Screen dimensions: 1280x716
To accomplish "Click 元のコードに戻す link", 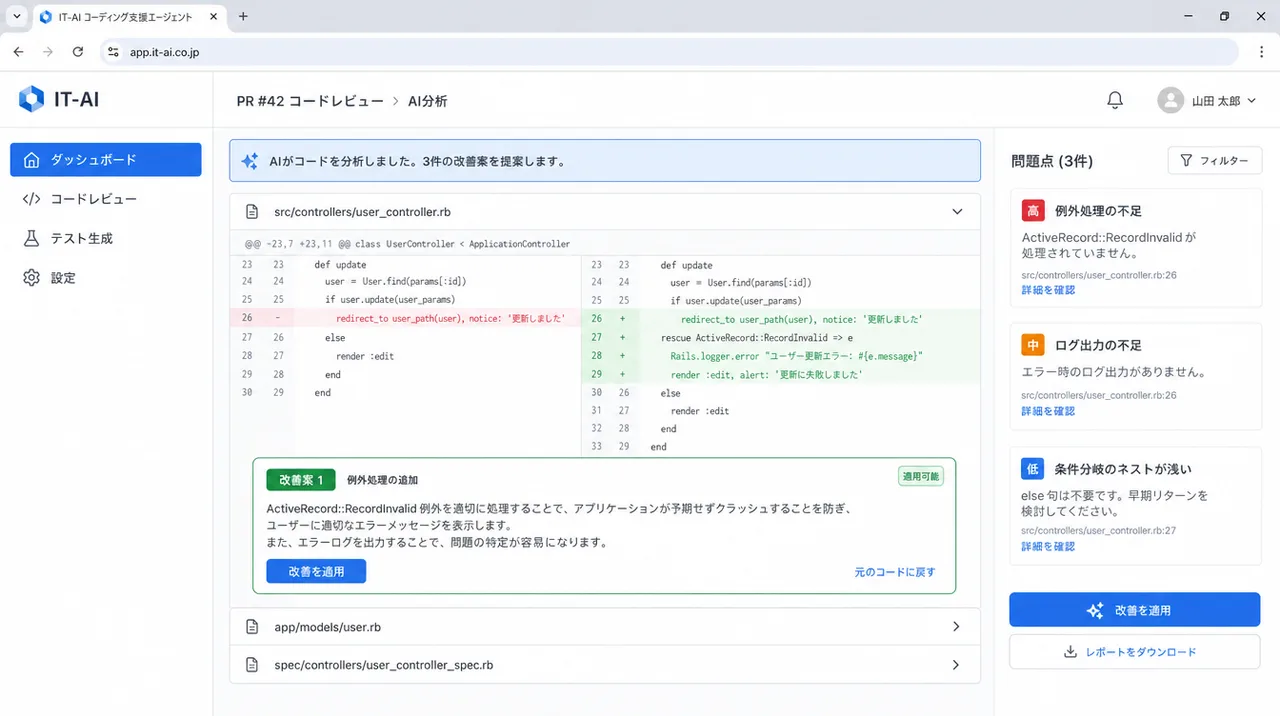I will [895, 572].
